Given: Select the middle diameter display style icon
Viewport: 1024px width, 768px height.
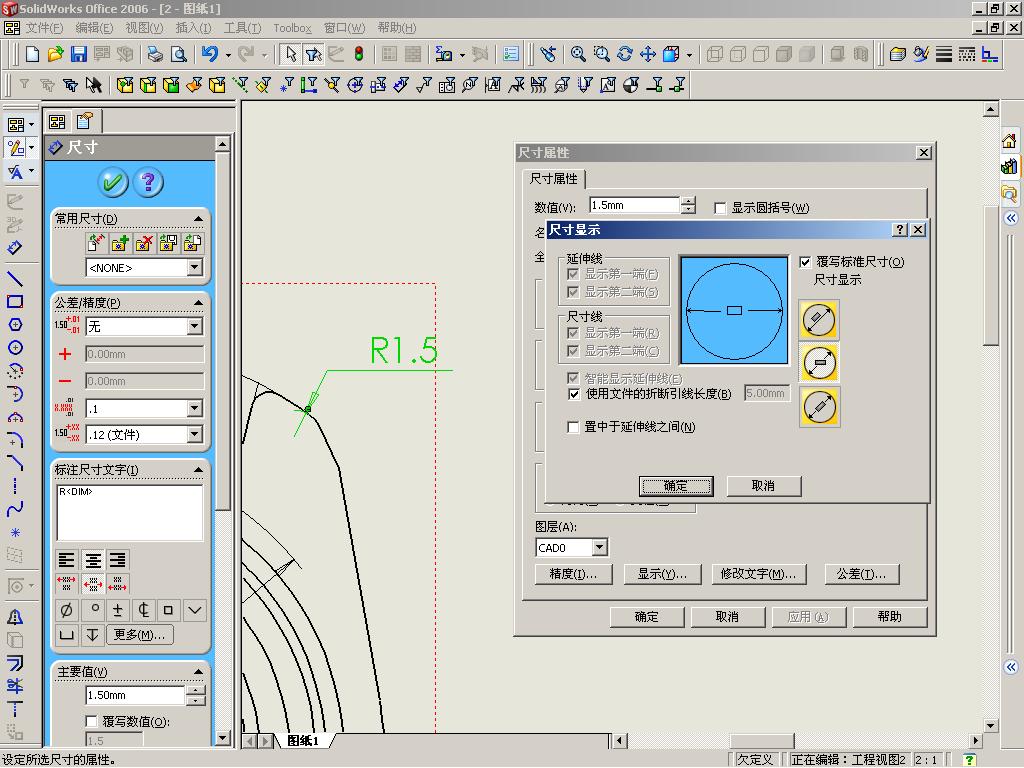Looking at the screenshot, I should tap(819, 363).
